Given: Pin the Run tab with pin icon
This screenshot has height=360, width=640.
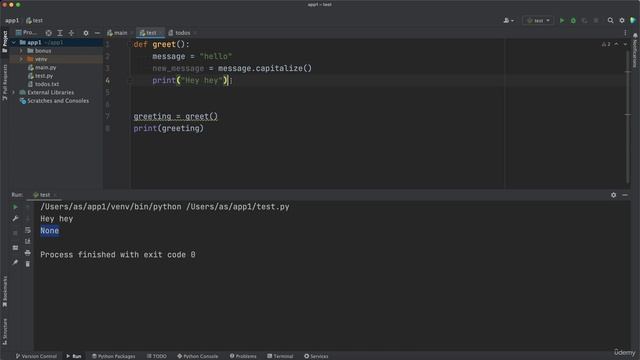Looking at the screenshot, I should [x=15, y=262].
